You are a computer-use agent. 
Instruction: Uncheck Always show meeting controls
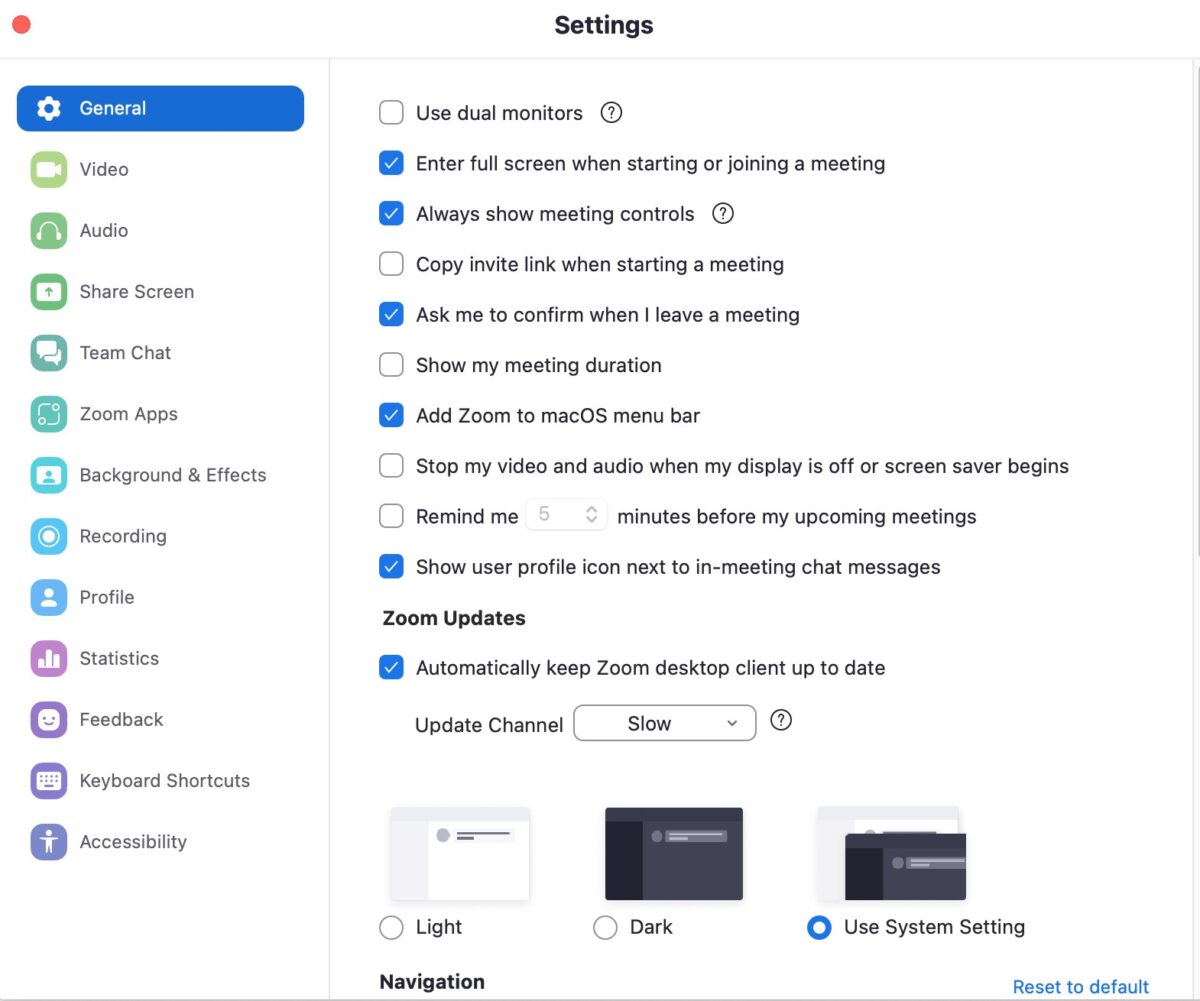[x=391, y=214]
